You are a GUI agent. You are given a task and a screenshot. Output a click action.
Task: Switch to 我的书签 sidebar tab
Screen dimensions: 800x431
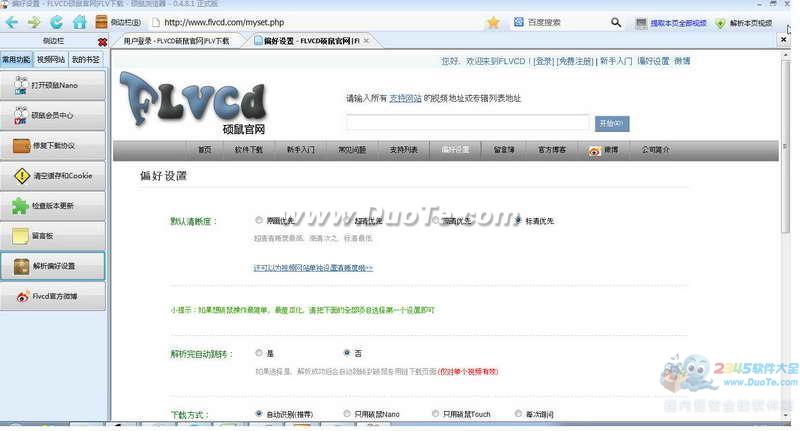point(85,60)
